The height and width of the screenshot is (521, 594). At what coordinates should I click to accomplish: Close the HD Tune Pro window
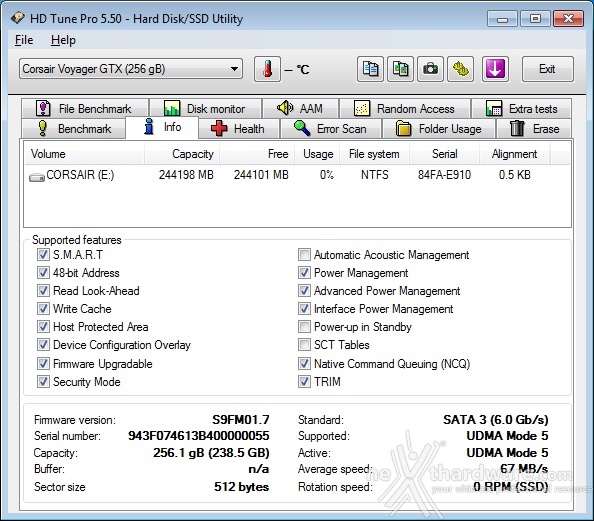coord(568,19)
